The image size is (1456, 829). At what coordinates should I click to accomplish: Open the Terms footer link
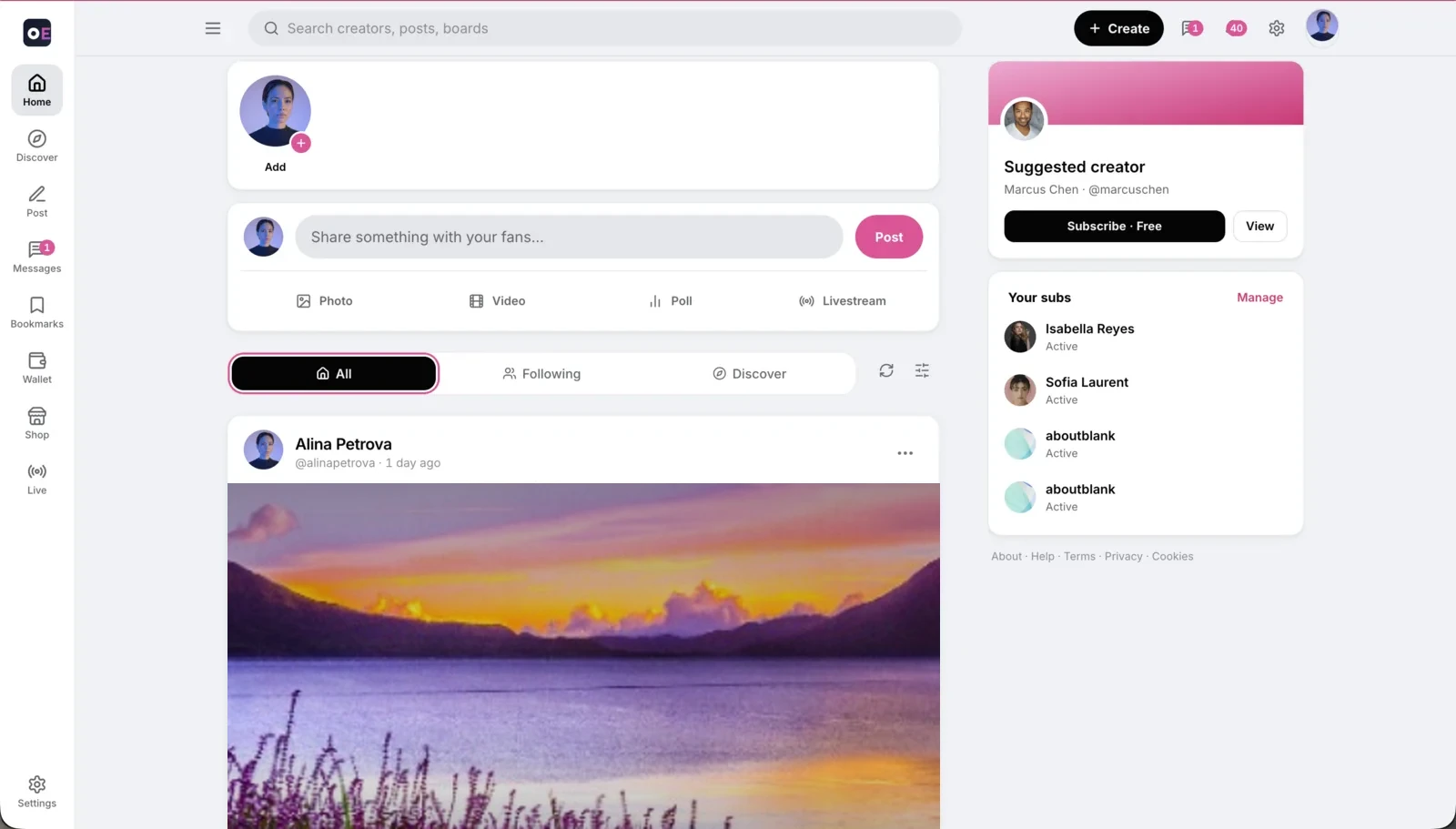click(1079, 557)
